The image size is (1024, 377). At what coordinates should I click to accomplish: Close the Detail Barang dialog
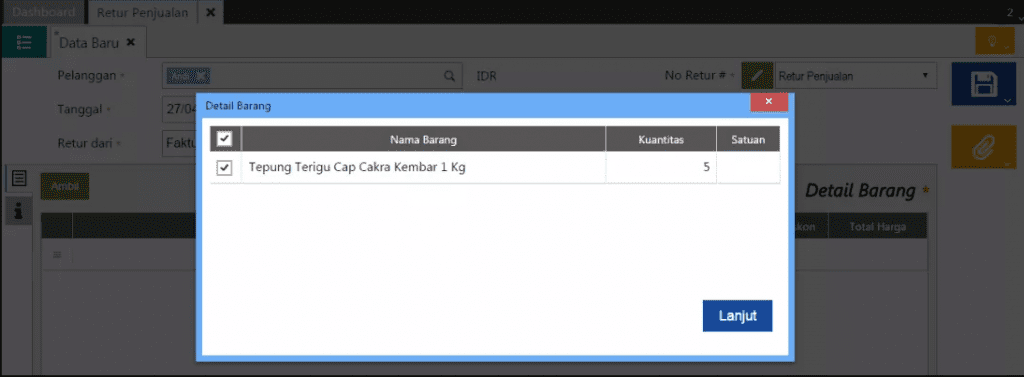pos(769,101)
